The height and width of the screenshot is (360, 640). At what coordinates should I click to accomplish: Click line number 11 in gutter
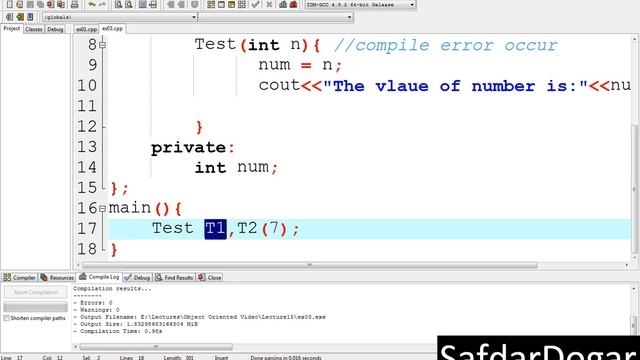[x=87, y=106]
